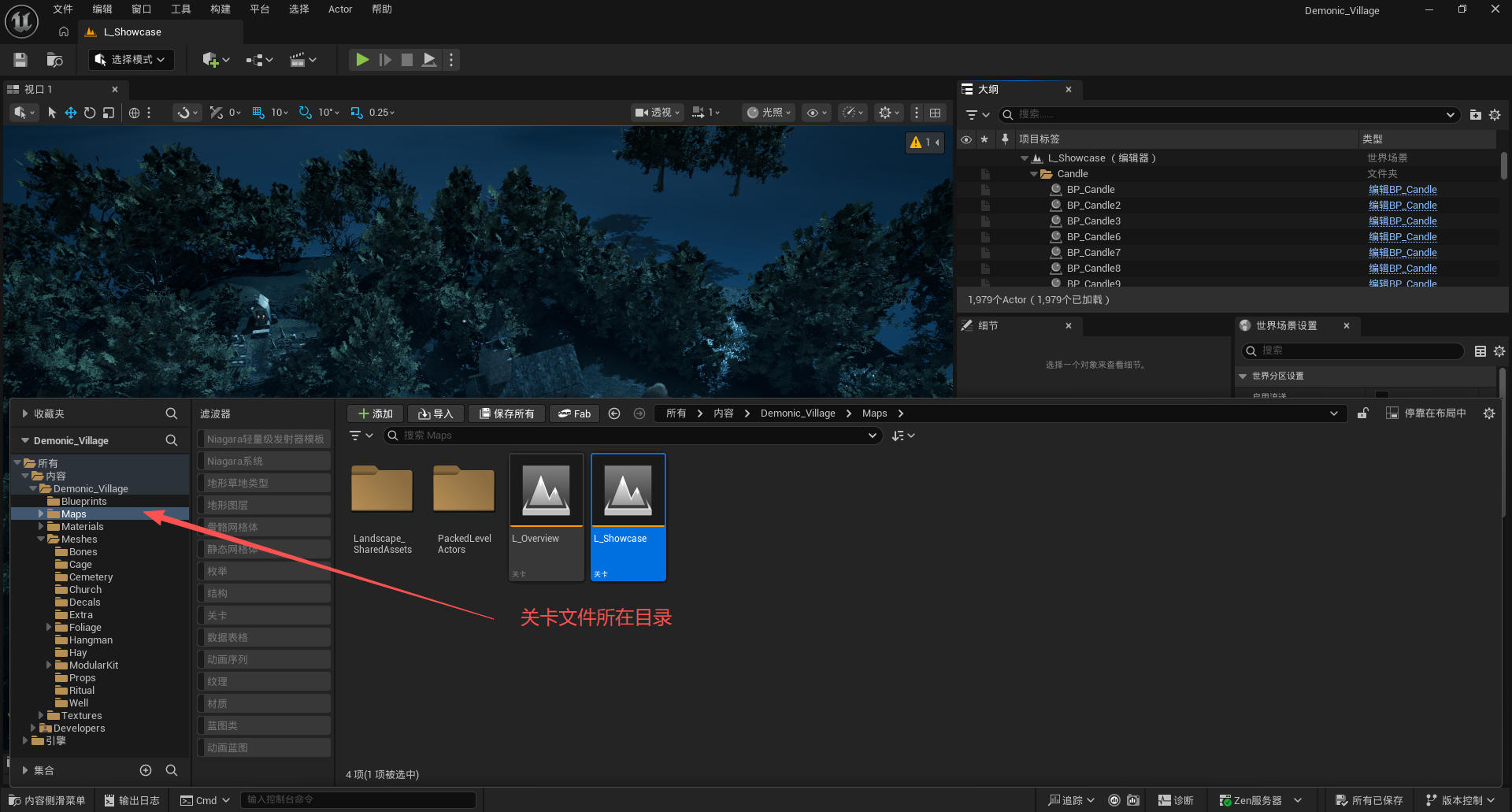Open the viewport layout grid icon

(936, 113)
